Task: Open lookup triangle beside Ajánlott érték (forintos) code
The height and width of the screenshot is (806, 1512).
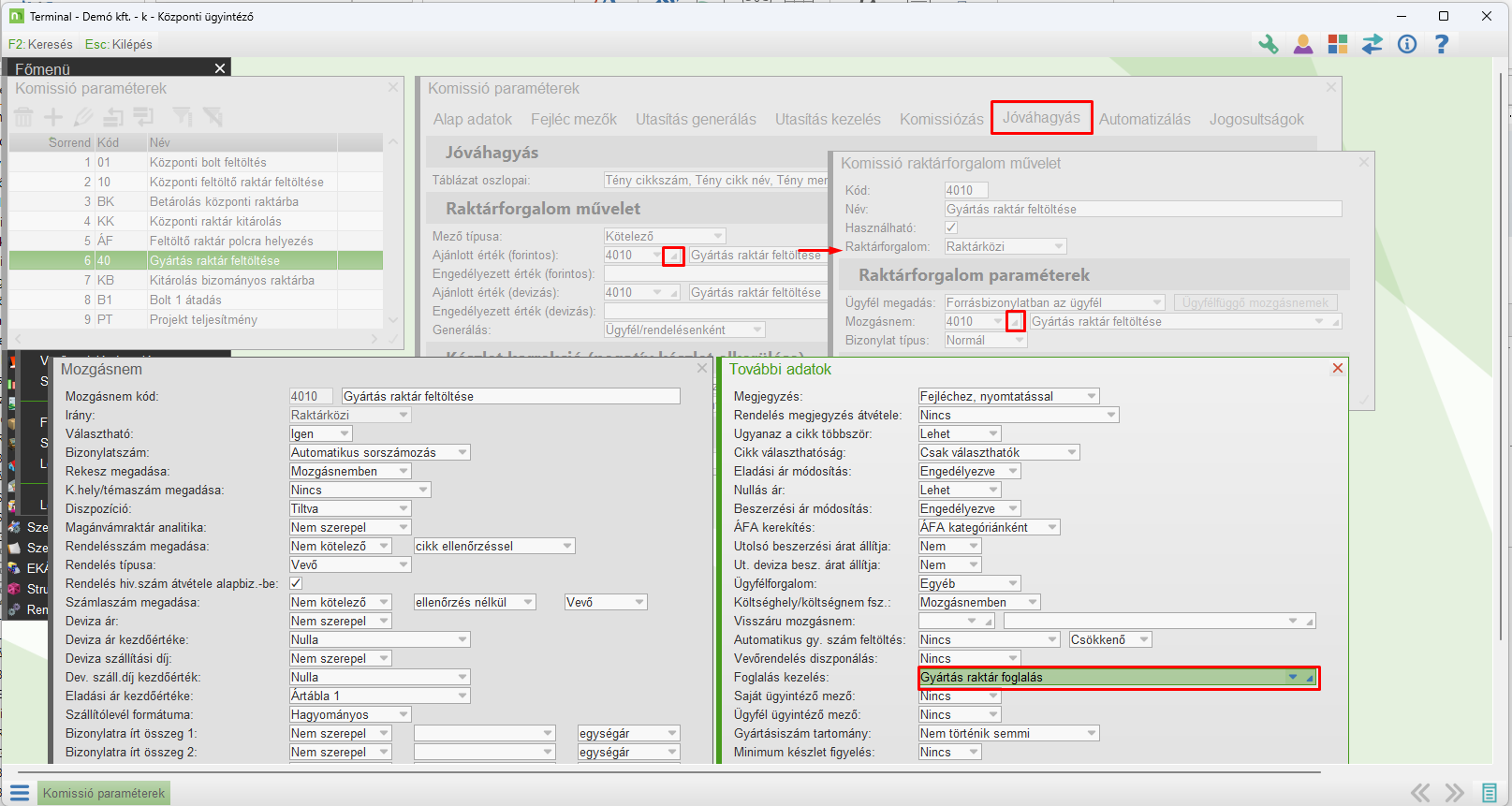Action: [x=673, y=256]
